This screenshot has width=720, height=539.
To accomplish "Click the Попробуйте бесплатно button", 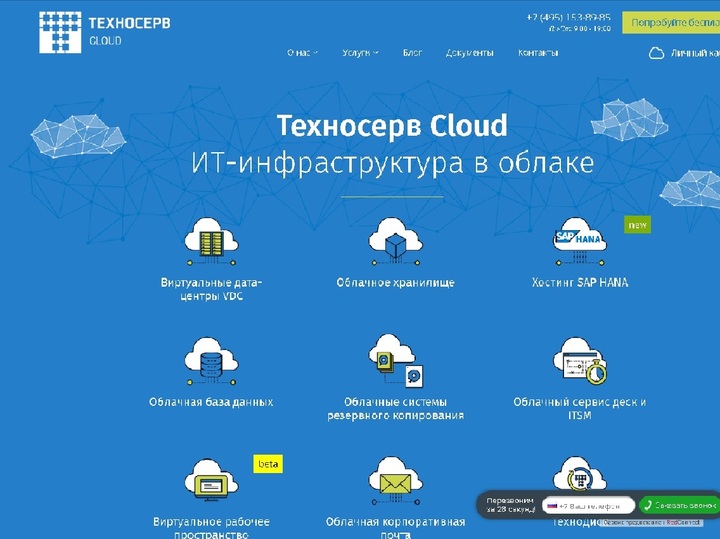I will [671, 22].
